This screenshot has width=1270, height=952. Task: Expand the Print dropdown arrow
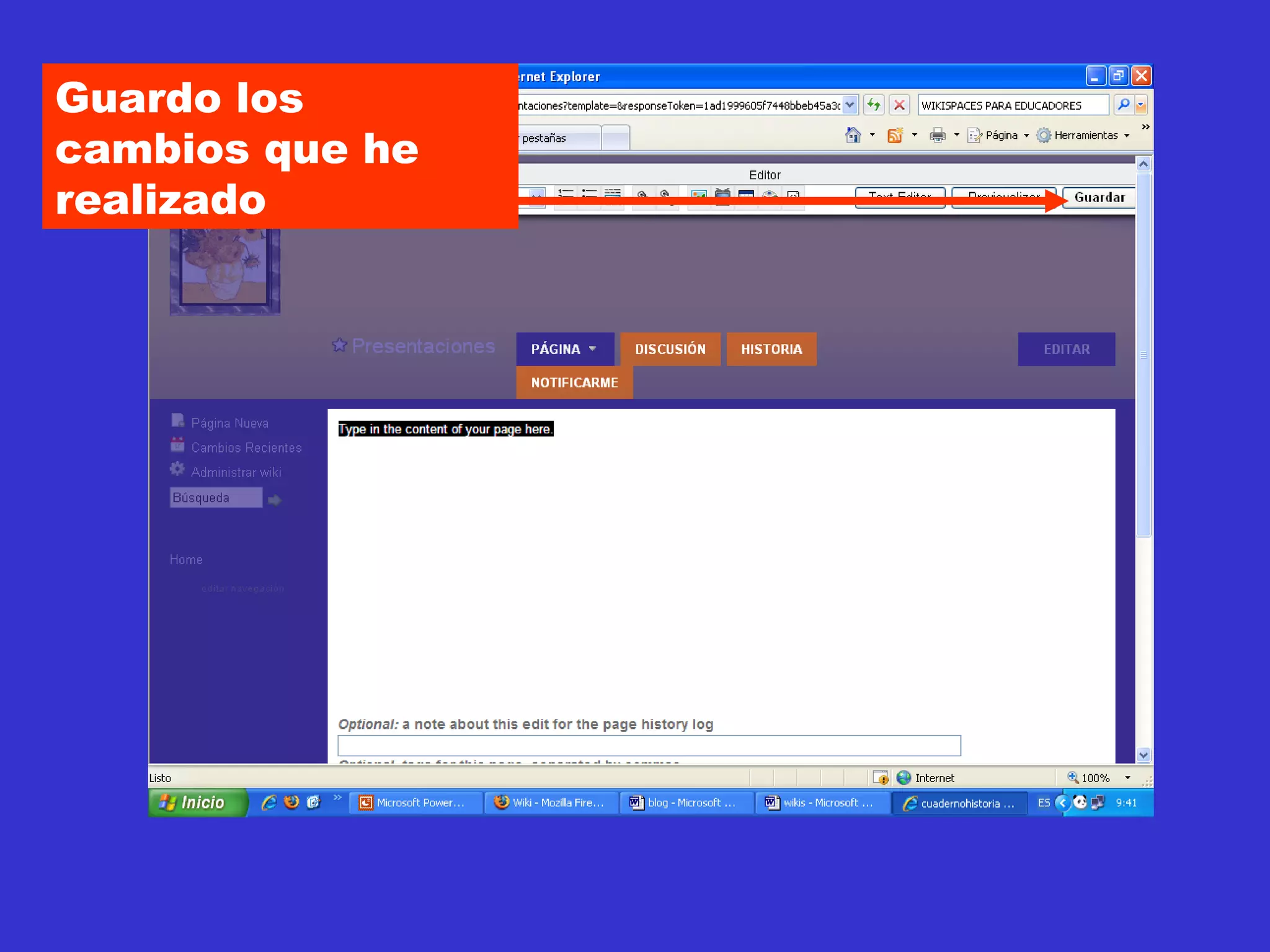click(x=956, y=135)
